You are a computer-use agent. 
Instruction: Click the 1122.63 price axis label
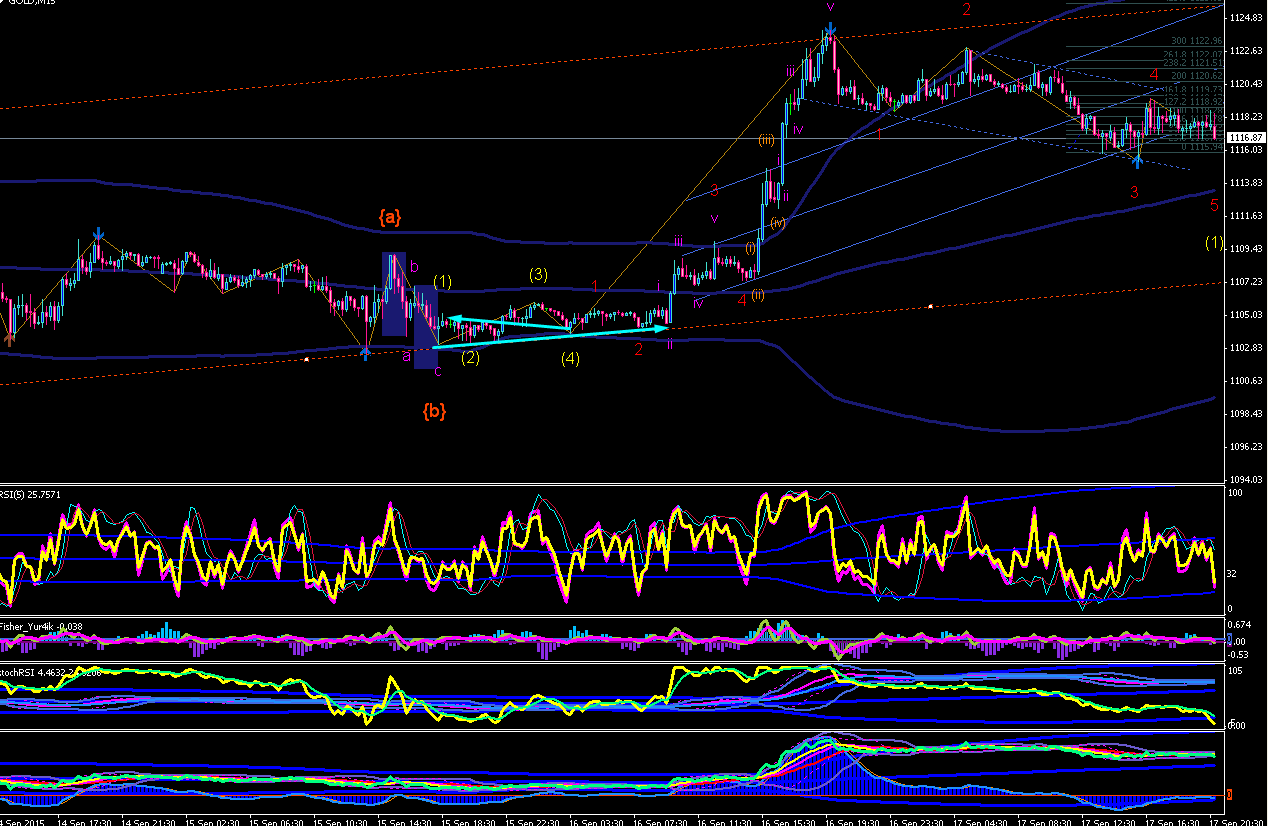(1246, 51)
